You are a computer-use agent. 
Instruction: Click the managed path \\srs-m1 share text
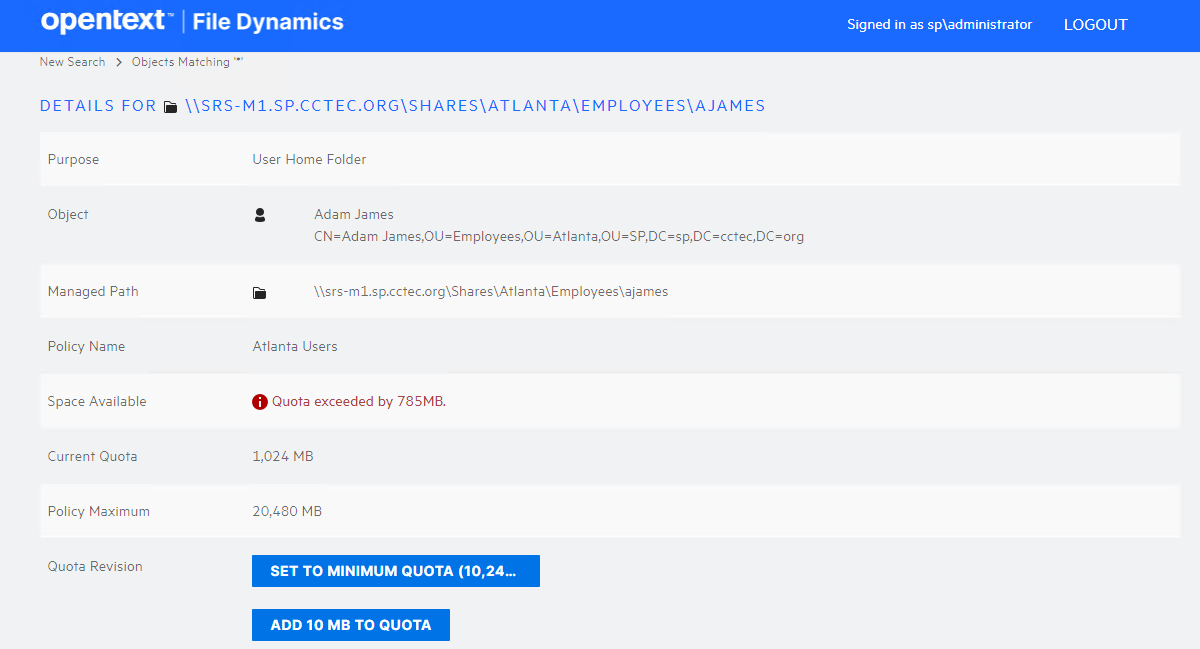[491, 292]
